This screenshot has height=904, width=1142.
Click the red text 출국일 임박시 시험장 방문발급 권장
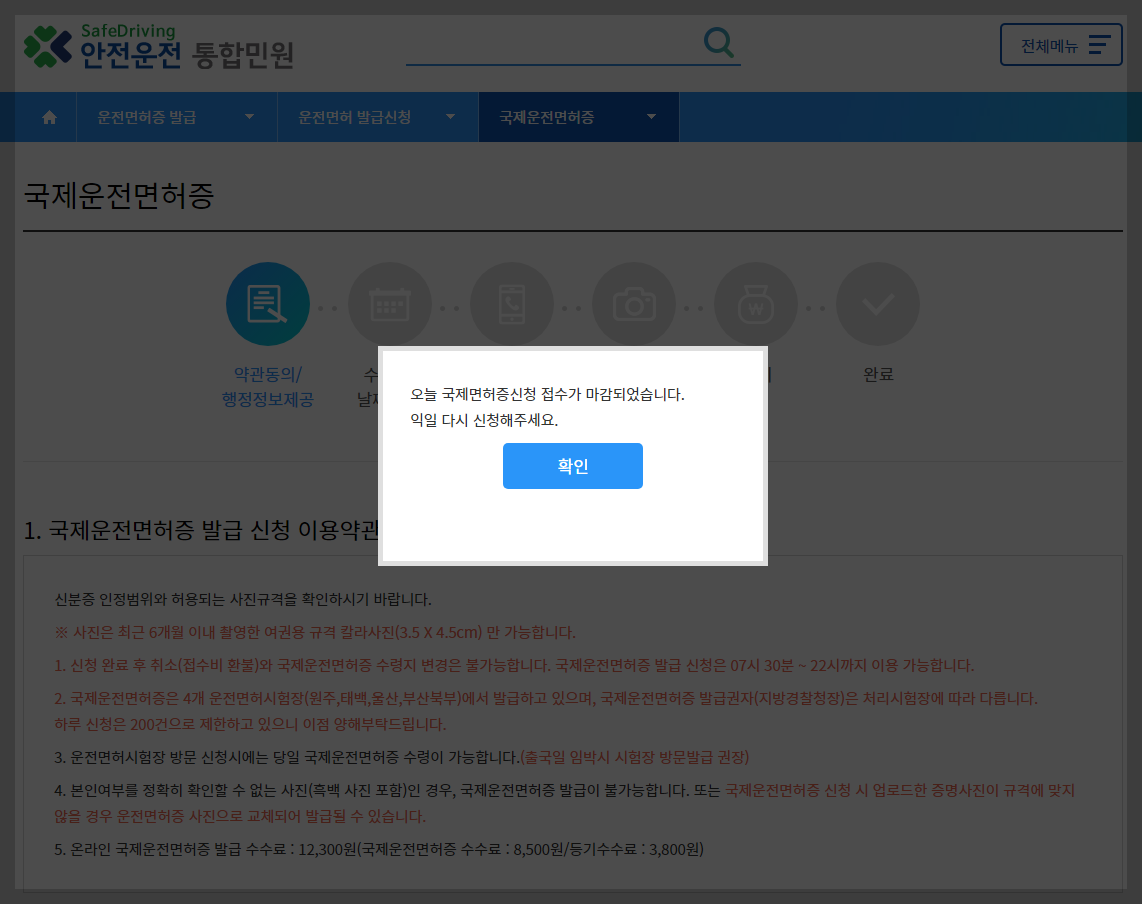634,758
